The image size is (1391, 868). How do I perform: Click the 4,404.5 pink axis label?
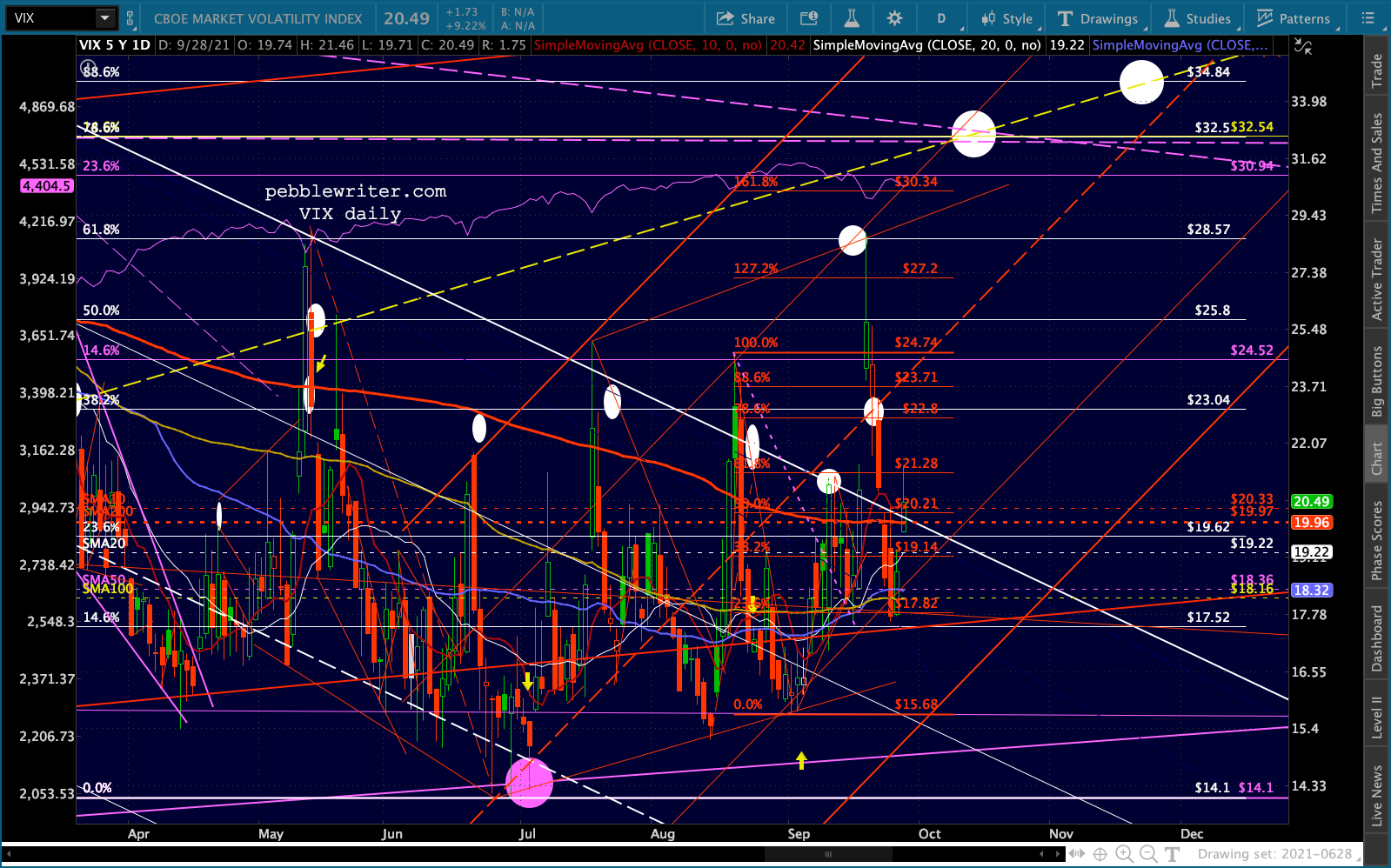tap(47, 186)
